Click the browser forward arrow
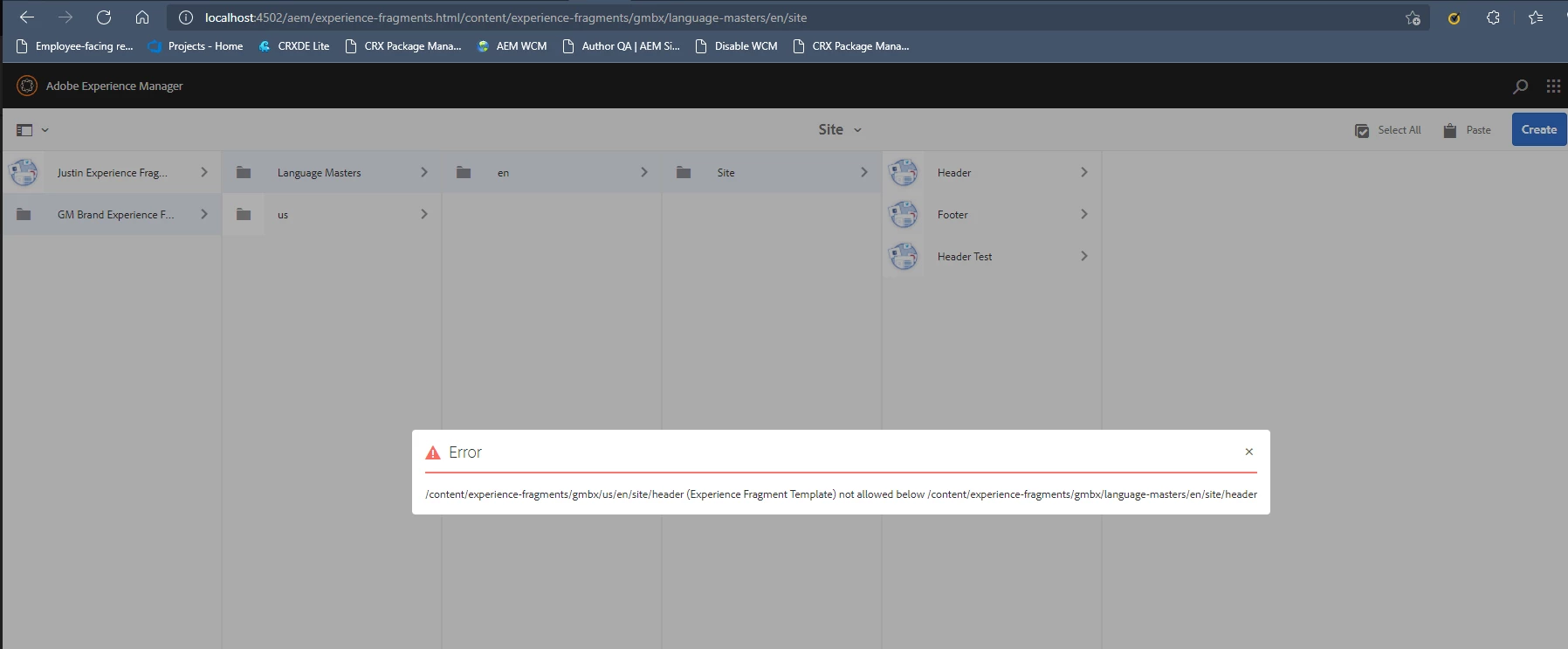1568x649 pixels. [x=65, y=17]
